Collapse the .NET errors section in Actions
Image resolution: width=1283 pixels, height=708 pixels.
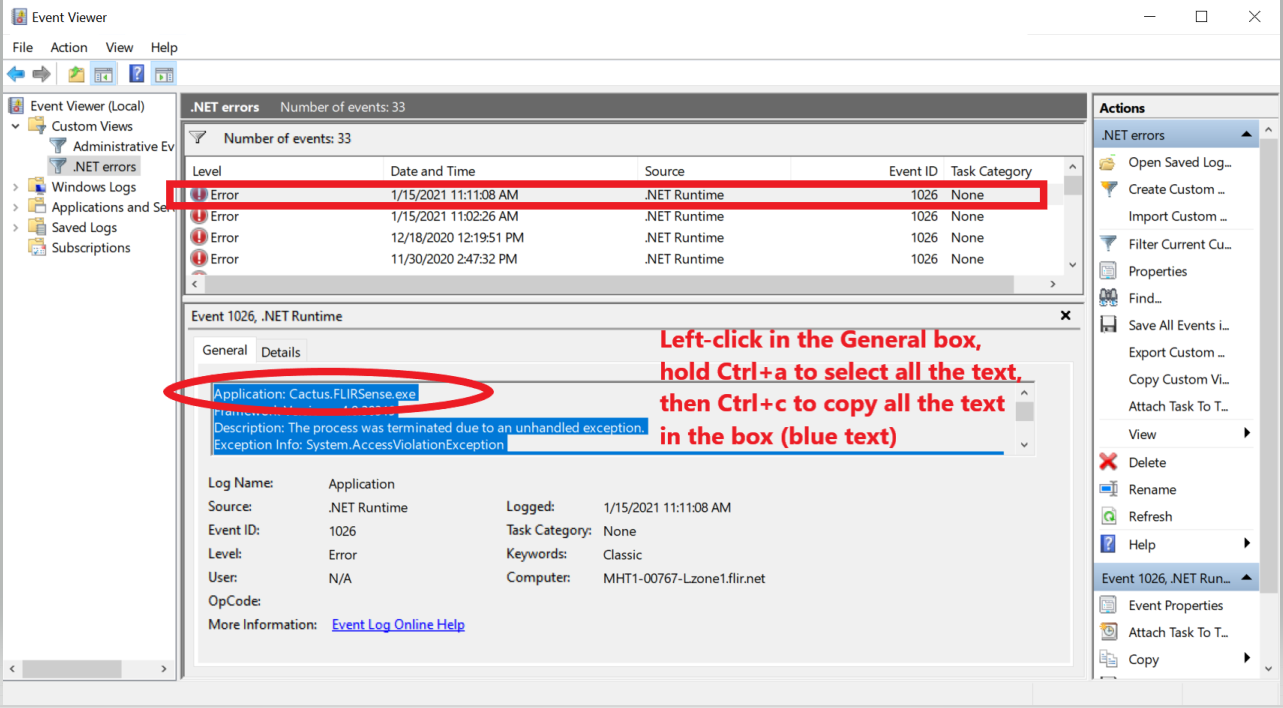pos(1245,133)
